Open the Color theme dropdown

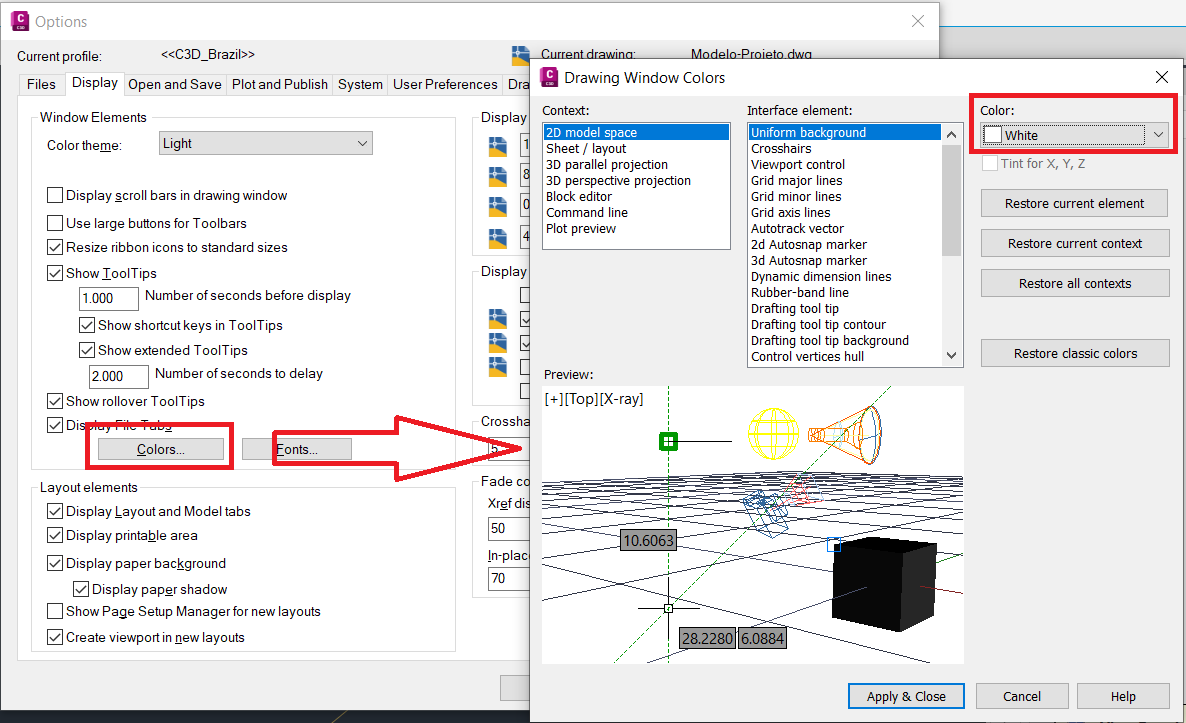(360, 143)
